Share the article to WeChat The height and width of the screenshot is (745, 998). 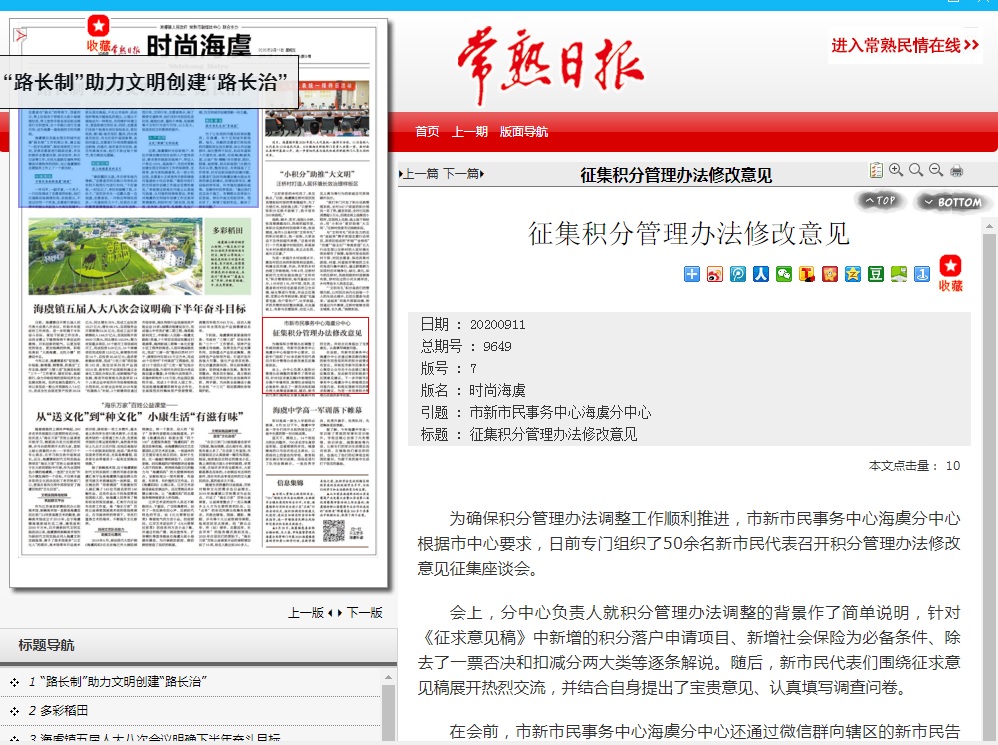tap(784, 274)
